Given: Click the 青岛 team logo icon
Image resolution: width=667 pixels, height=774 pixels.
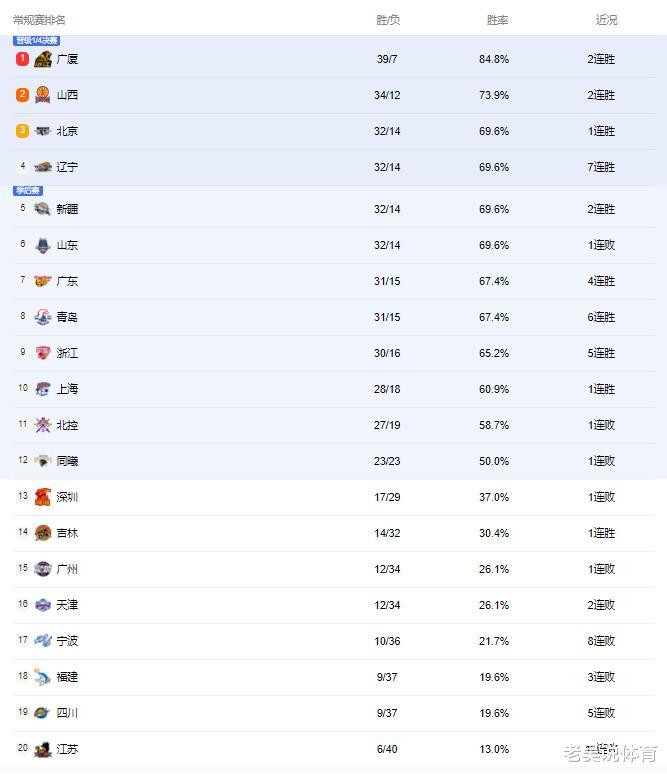Looking at the screenshot, I should coord(43,317).
